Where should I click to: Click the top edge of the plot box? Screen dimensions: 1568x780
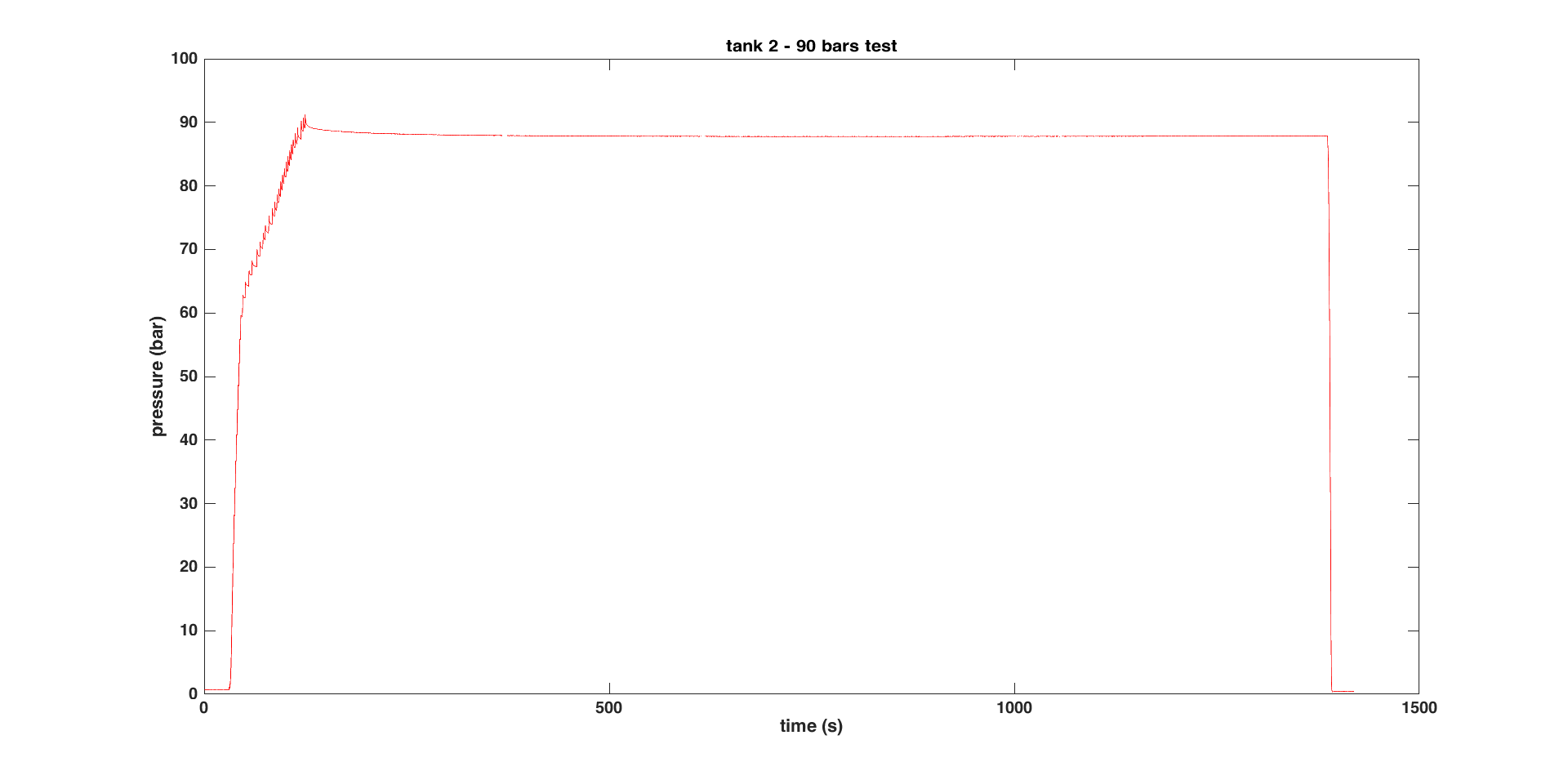pyautogui.click(x=817, y=59)
